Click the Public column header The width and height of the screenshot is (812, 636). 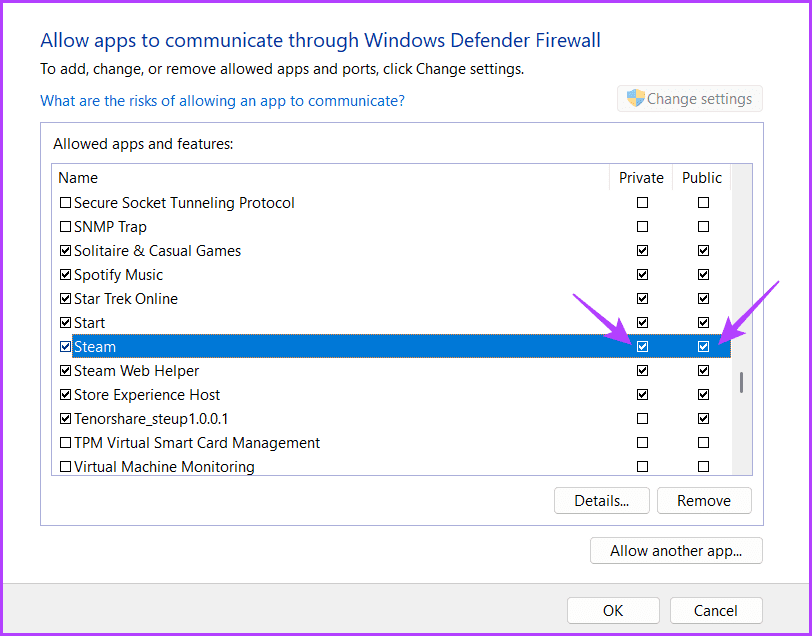[702, 178]
